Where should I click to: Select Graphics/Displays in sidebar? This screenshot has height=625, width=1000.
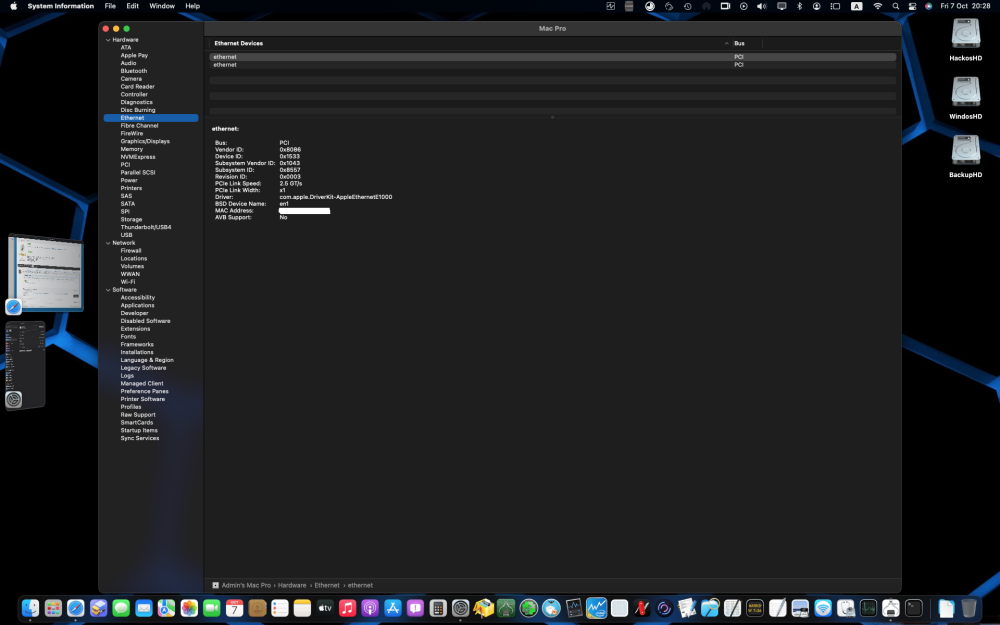tap(145, 141)
